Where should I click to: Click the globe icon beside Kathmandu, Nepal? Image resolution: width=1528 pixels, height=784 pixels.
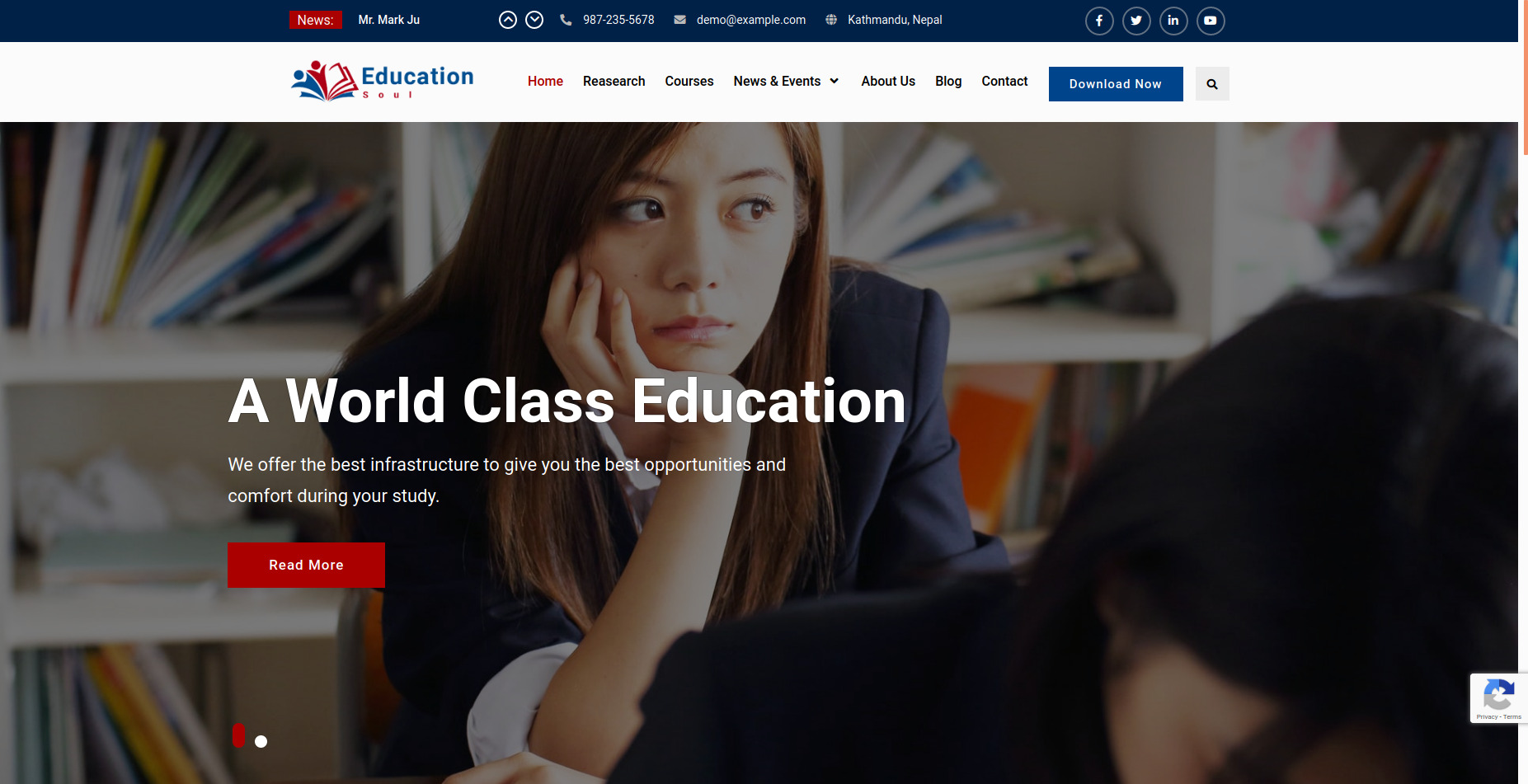pyautogui.click(x=830, y=20)
